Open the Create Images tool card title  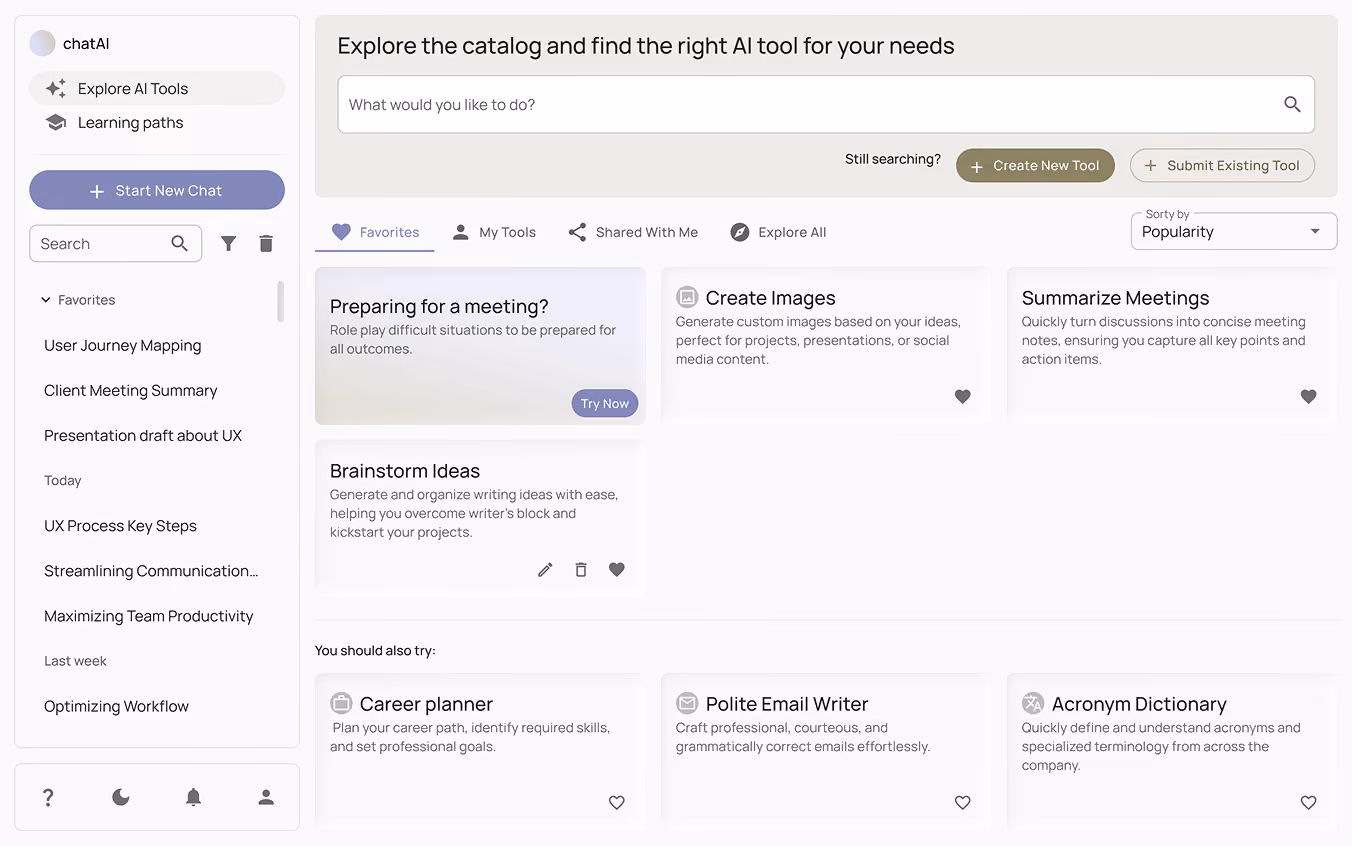point(770,298)
